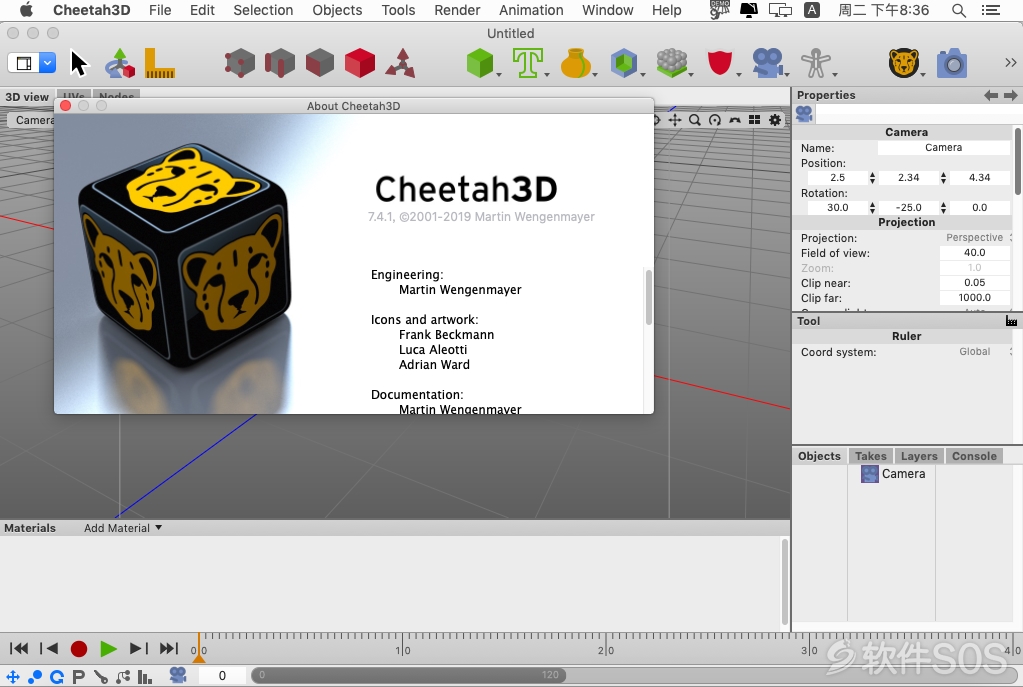The width and height of the screenshot is (1023, 687).
Task: Switch to the Takes tab
Action: (870, 456)
